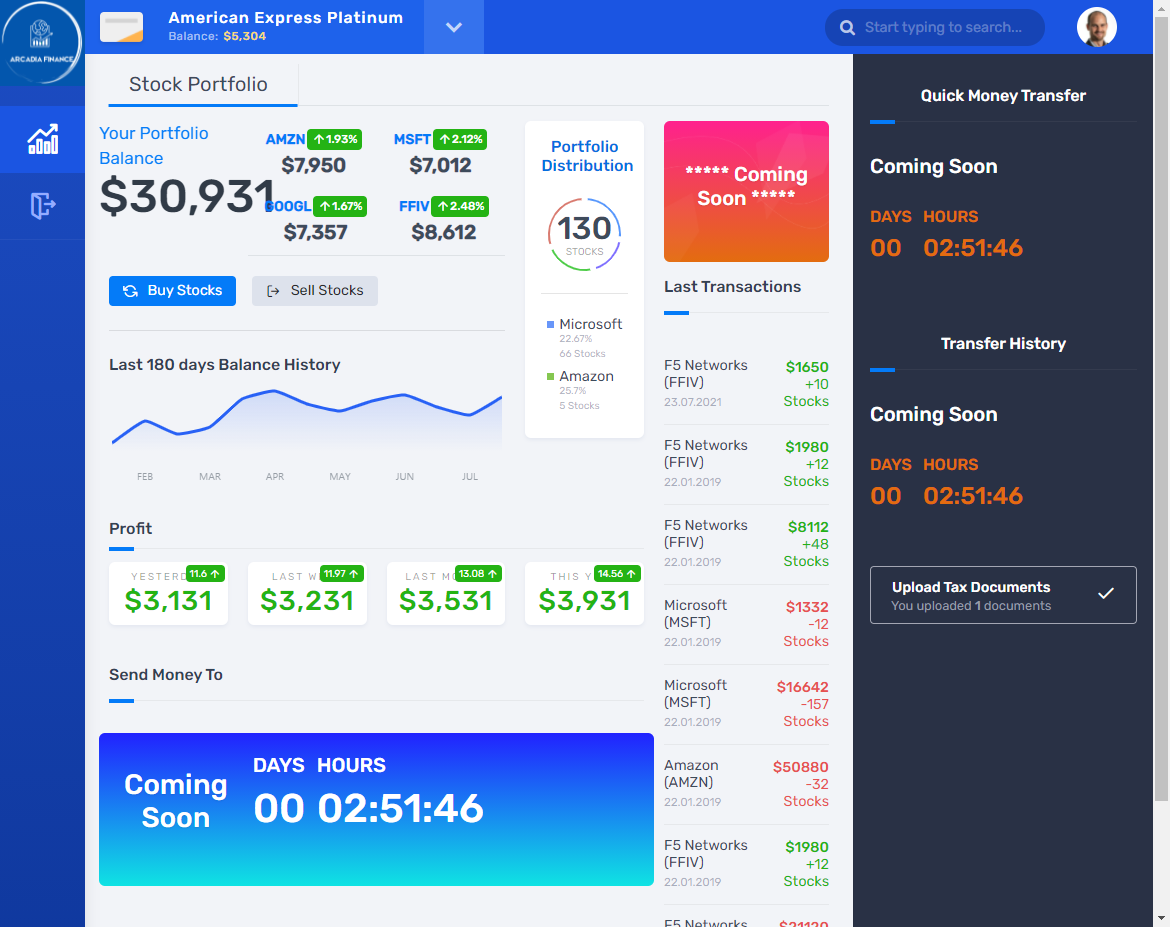Click the last month profit $3,531

click(445, 601)
